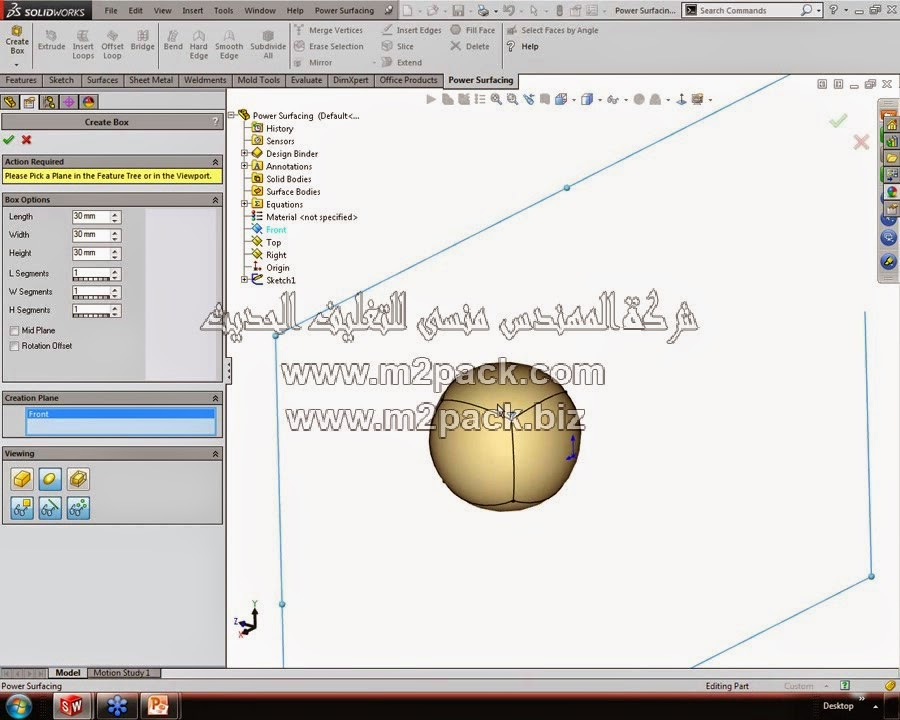
Task: Select the Slice command
Action: 398,47
